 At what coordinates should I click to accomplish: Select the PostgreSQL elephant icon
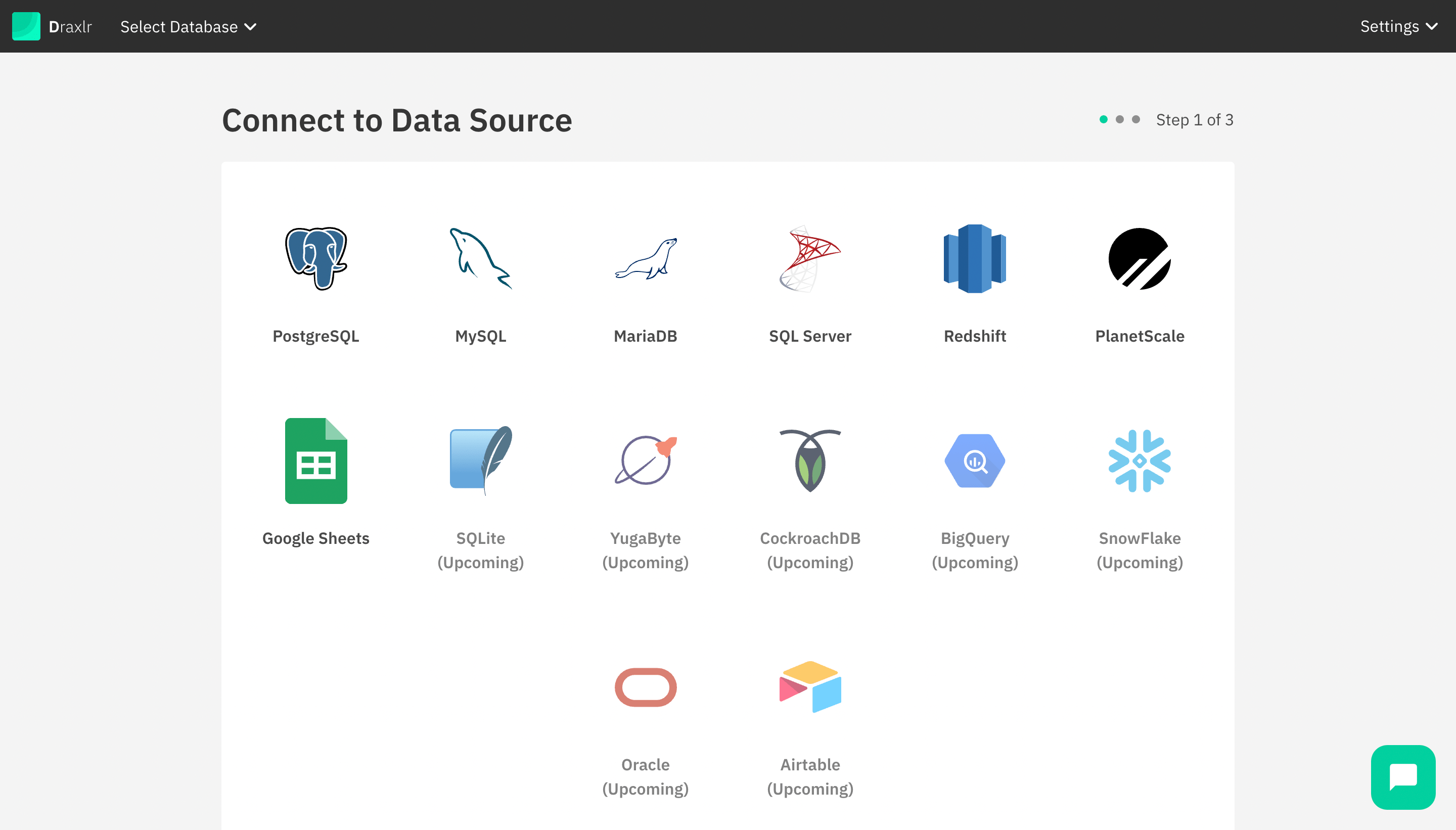coord(316,258)
